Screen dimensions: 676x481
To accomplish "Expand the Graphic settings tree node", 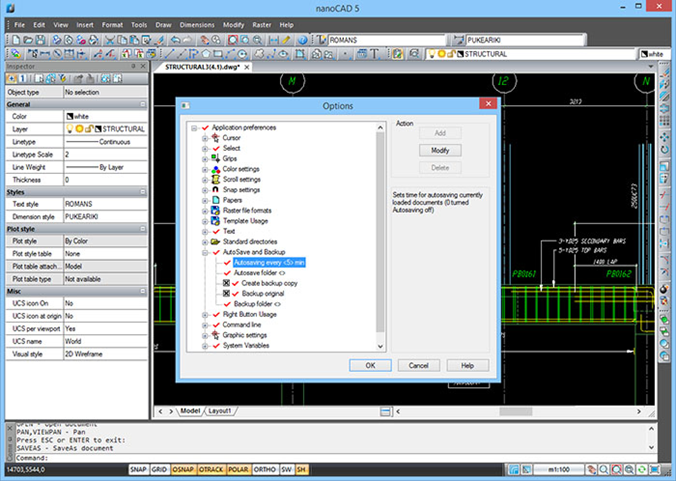I will (204, 336).
